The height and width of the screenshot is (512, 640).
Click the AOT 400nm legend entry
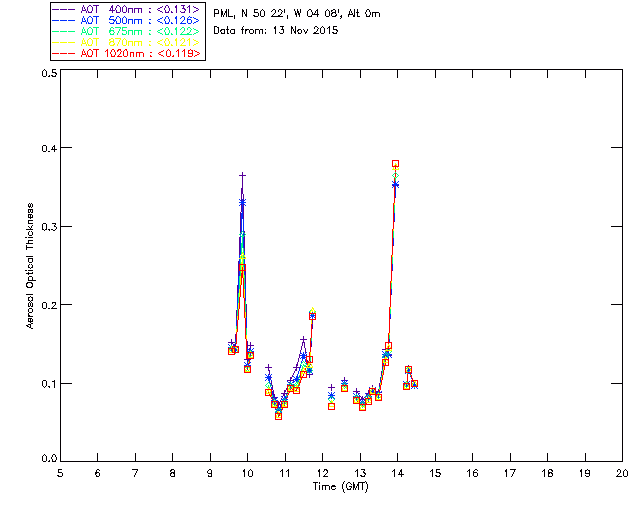coord(127,9)
